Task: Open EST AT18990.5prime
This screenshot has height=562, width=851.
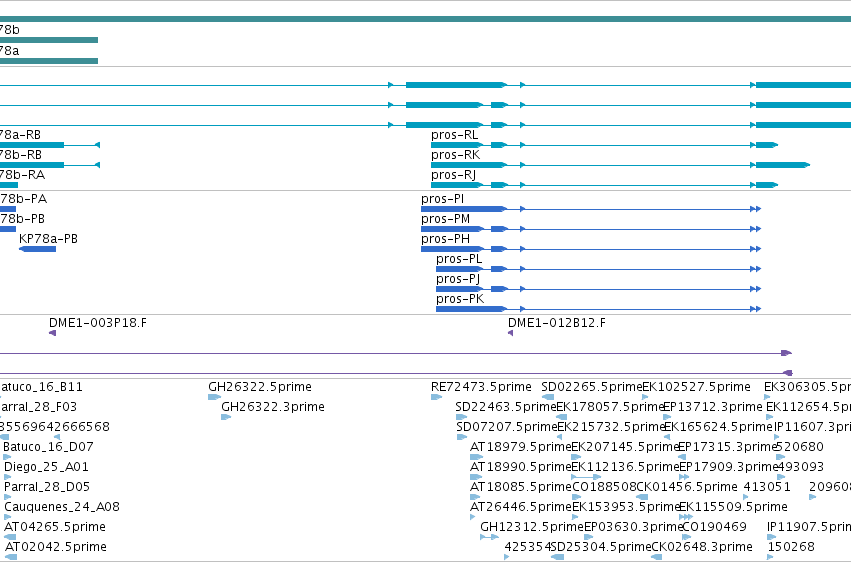Action: coord(520,467)
